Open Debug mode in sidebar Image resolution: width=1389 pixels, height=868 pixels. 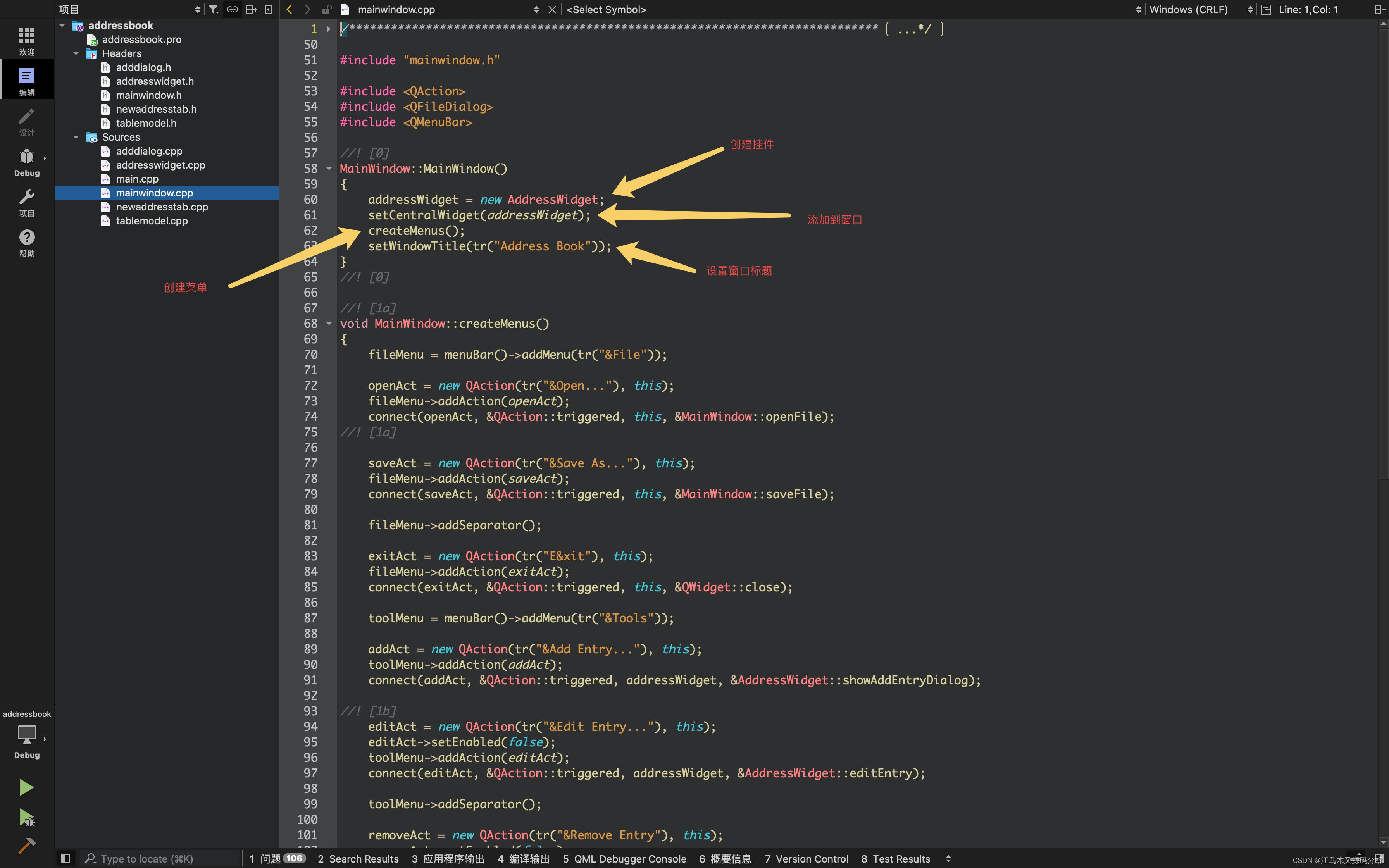coord(26,162)
